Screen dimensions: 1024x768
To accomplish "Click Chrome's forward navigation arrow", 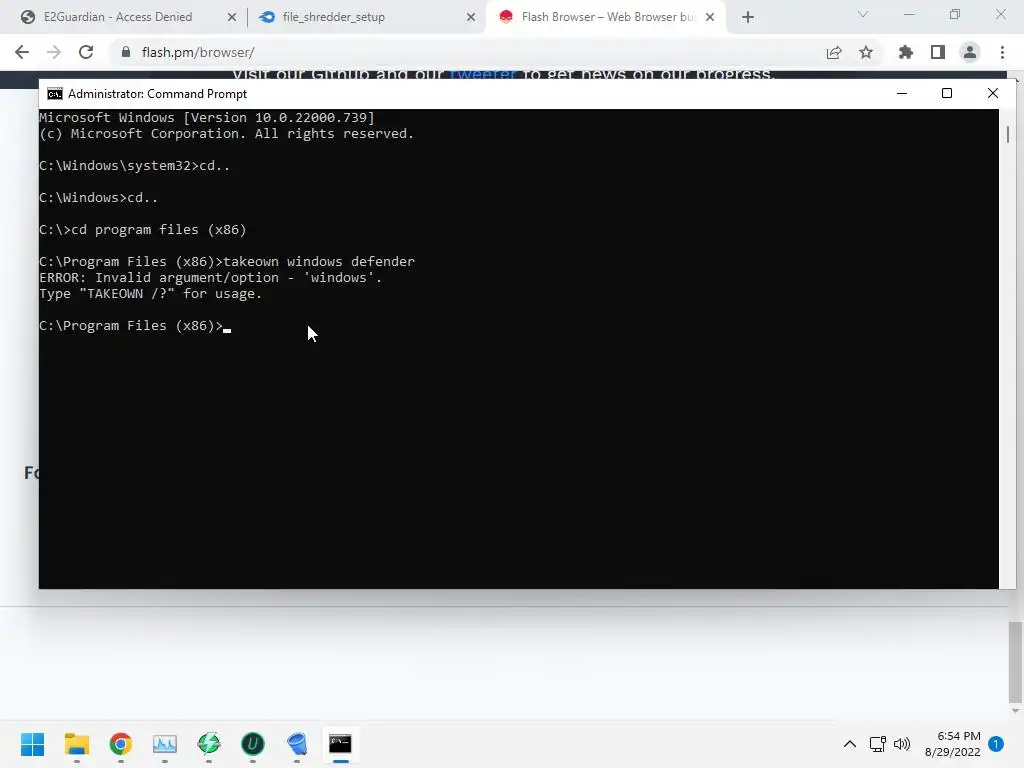I will [54, 52].
